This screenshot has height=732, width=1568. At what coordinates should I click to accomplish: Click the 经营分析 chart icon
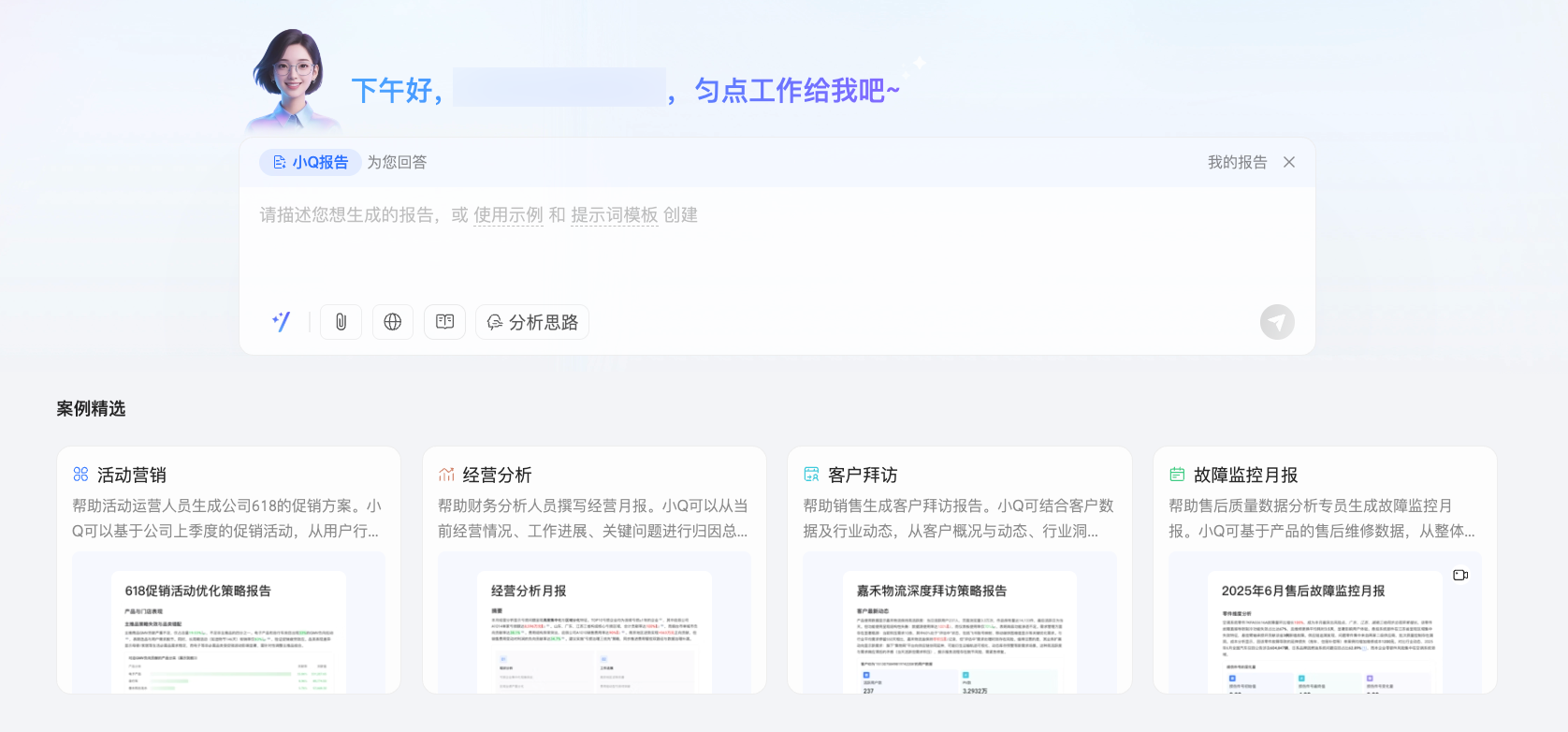(x=446, y=475)
